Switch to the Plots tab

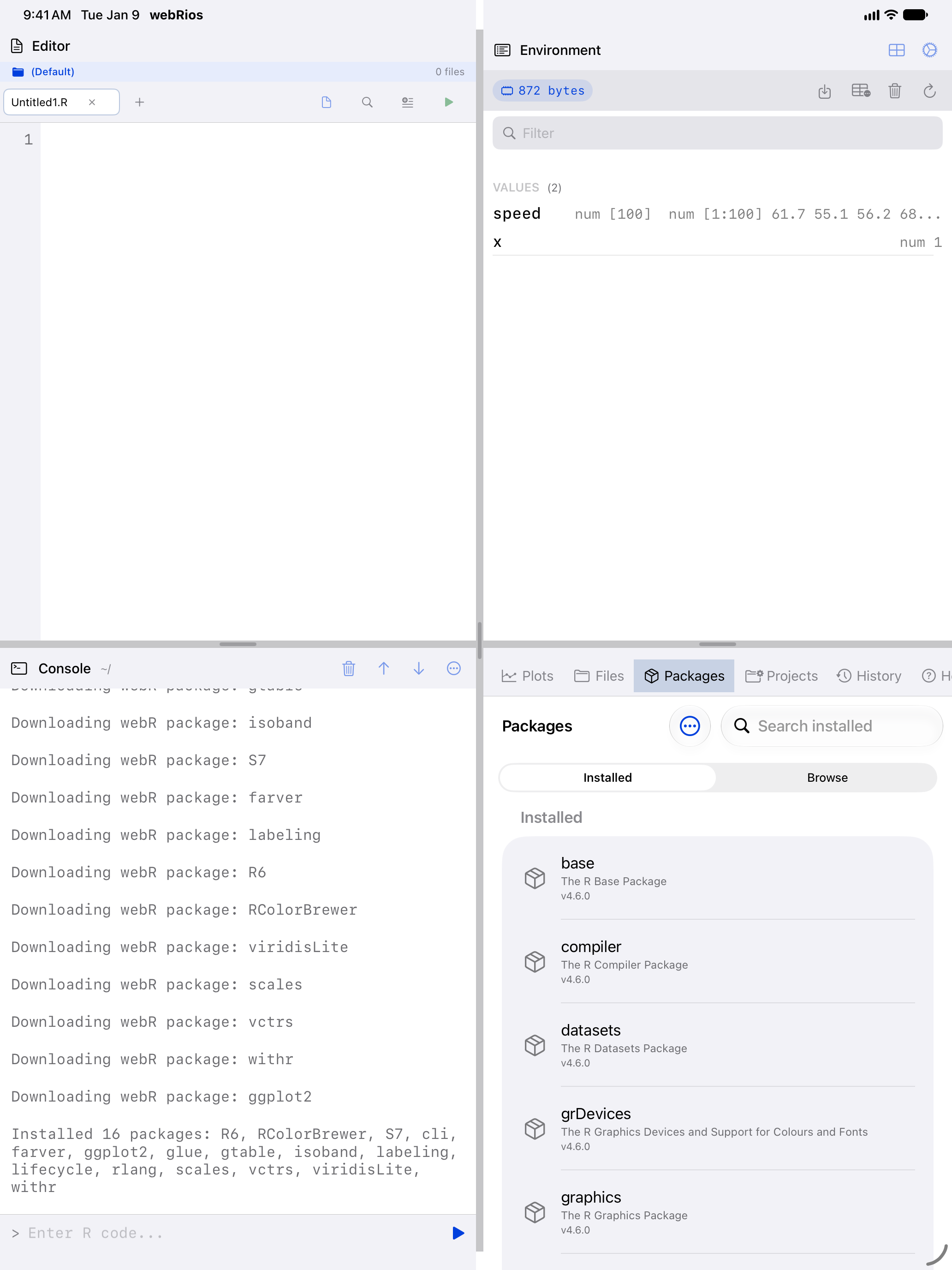(527, 676)
